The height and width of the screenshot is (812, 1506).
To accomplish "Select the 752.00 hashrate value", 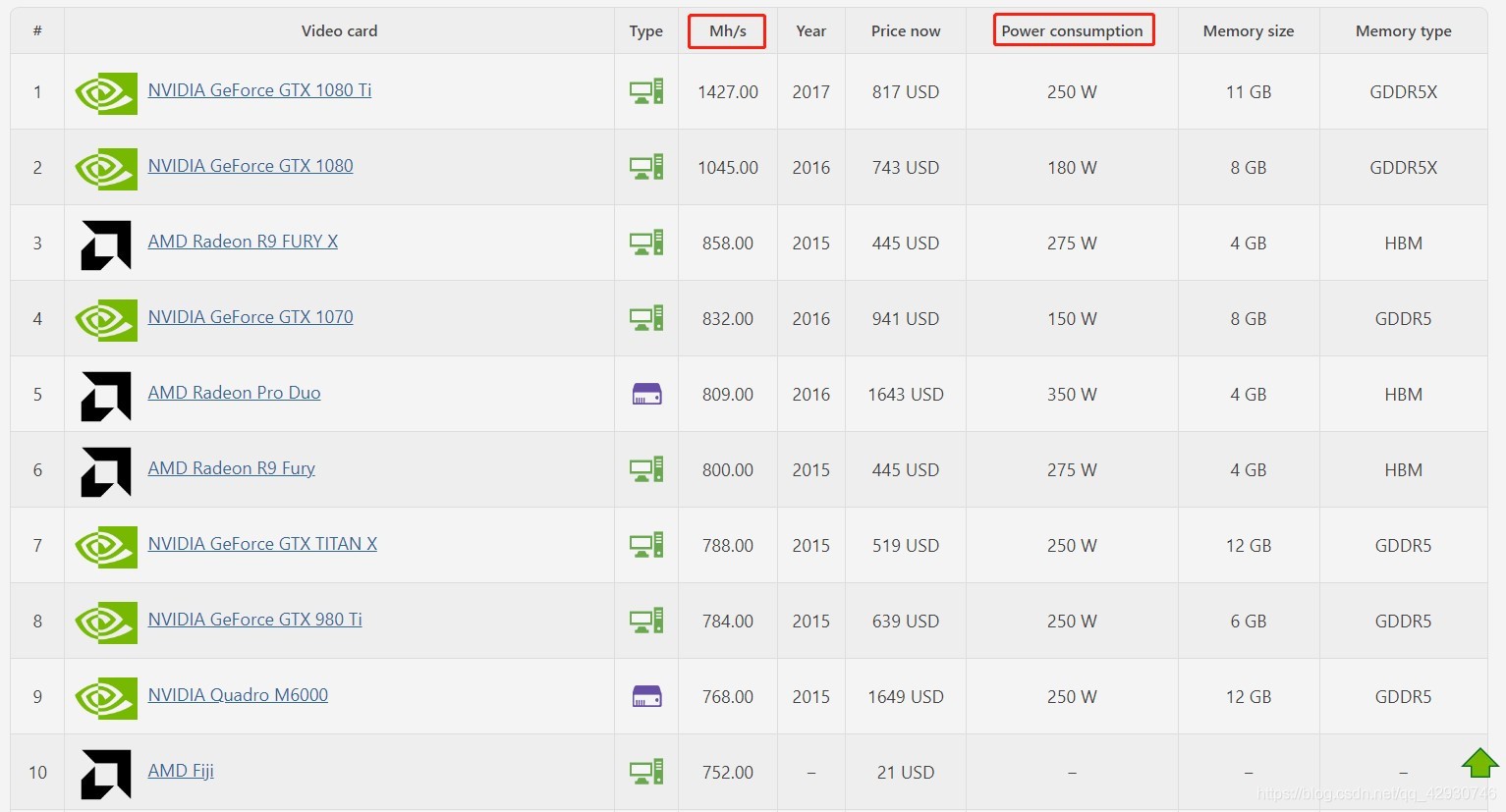I will tap(728, 773).
